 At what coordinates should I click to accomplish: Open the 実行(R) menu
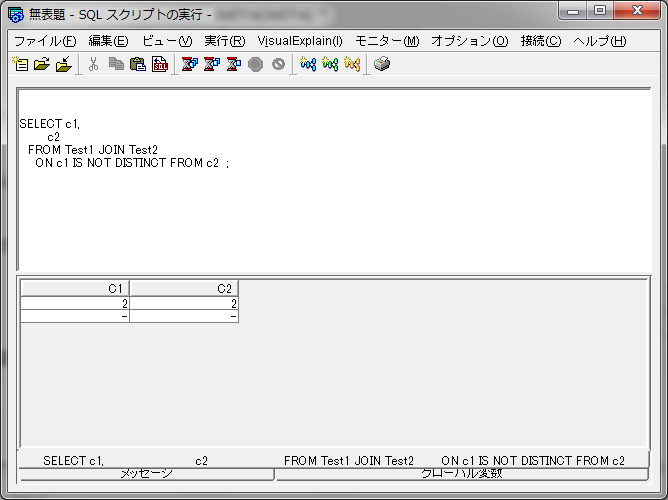point(225,41)
